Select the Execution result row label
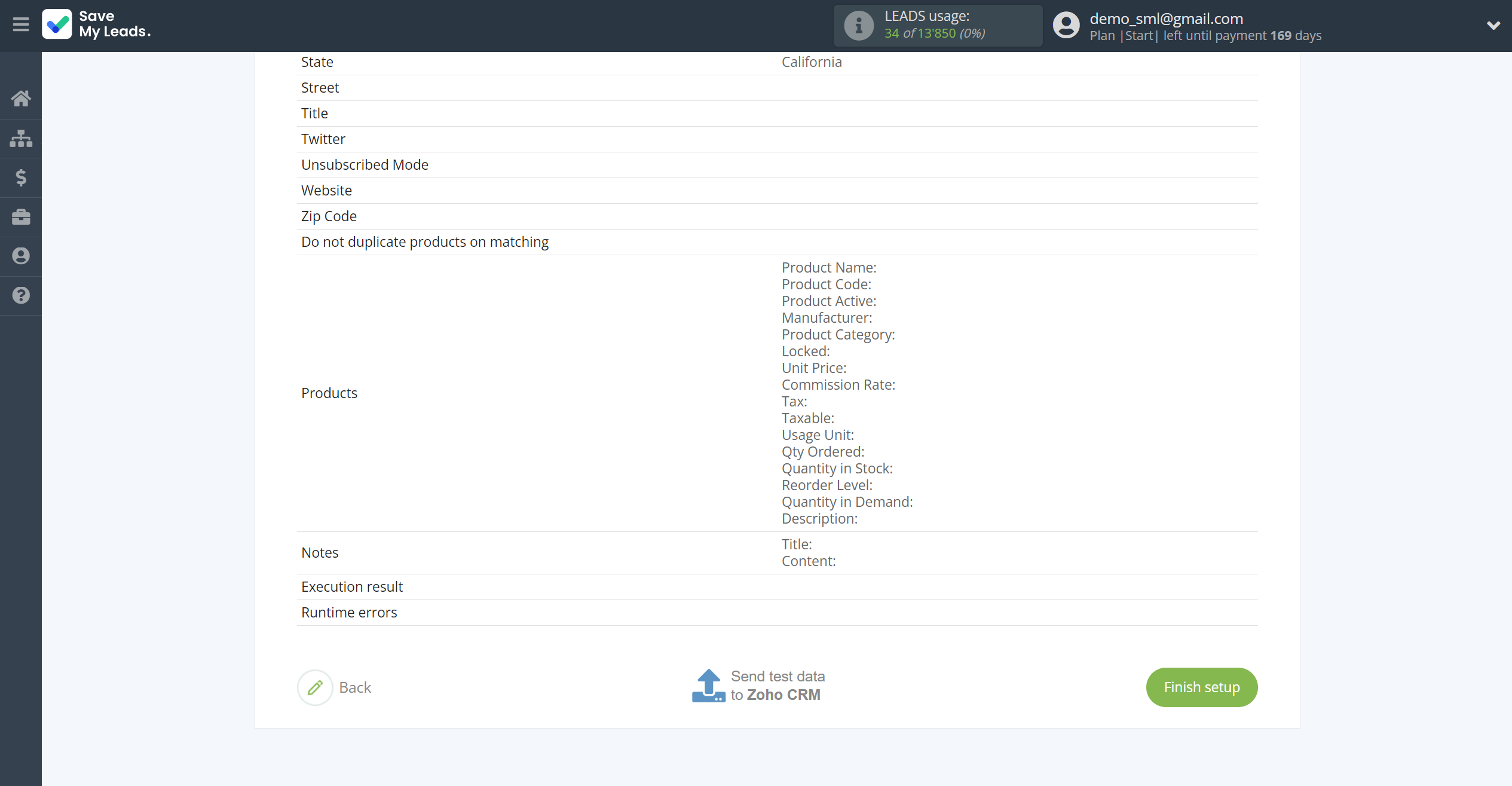Image resolution: width=1512 pixels, height=786 pixels. point(352,587)
